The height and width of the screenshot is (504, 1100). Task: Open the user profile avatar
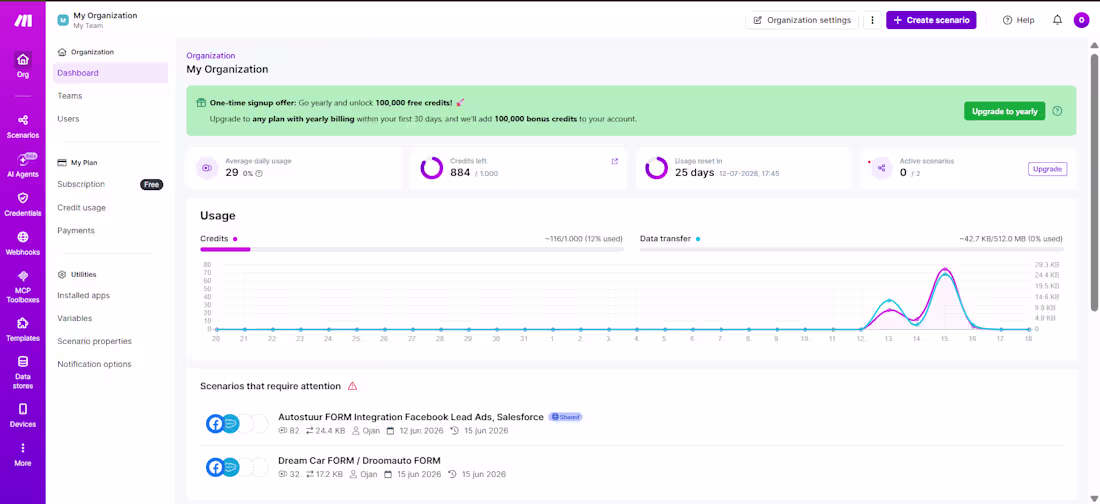pos(1080,20)
